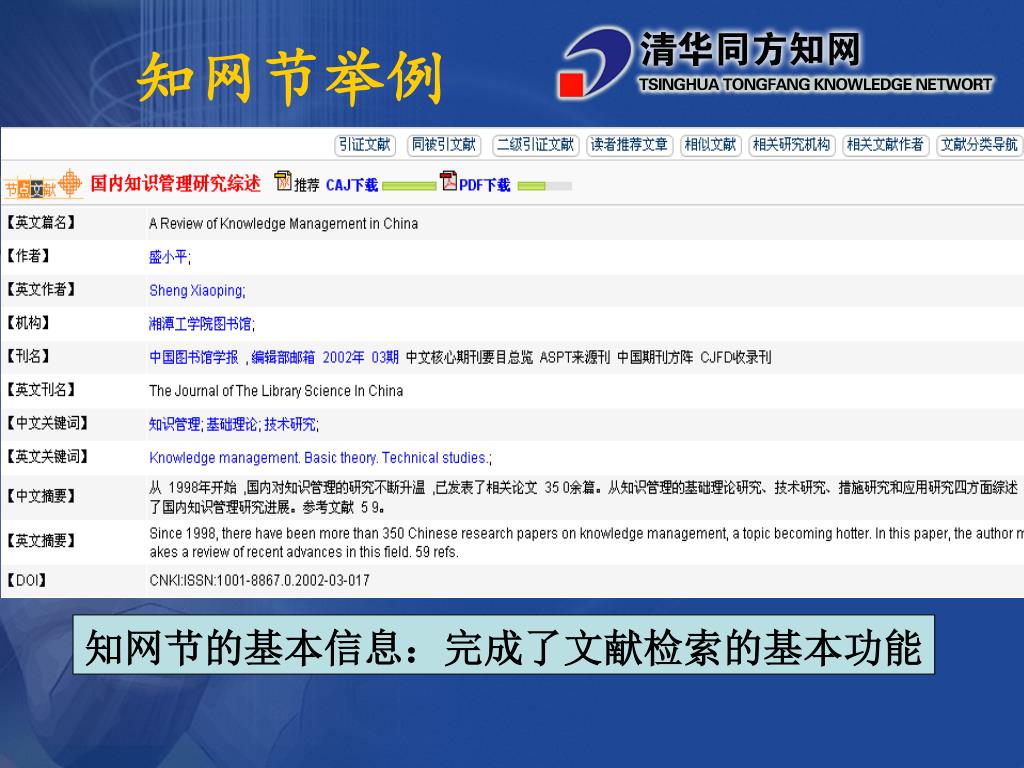The height and width of the screenshot is (768, 1024).
Task: Click the 知网节举例 slide title
Action: click(290, 78)
